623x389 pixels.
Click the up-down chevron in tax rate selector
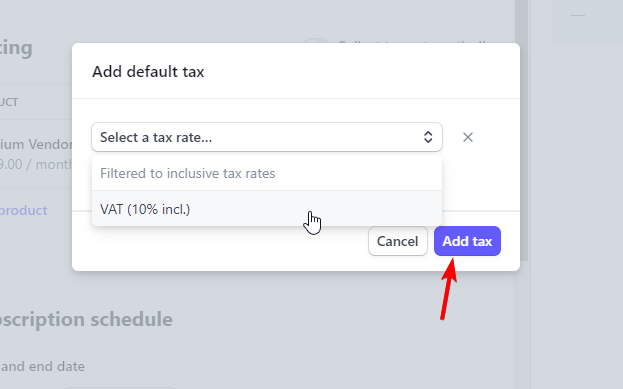click(x=428, y=137)
